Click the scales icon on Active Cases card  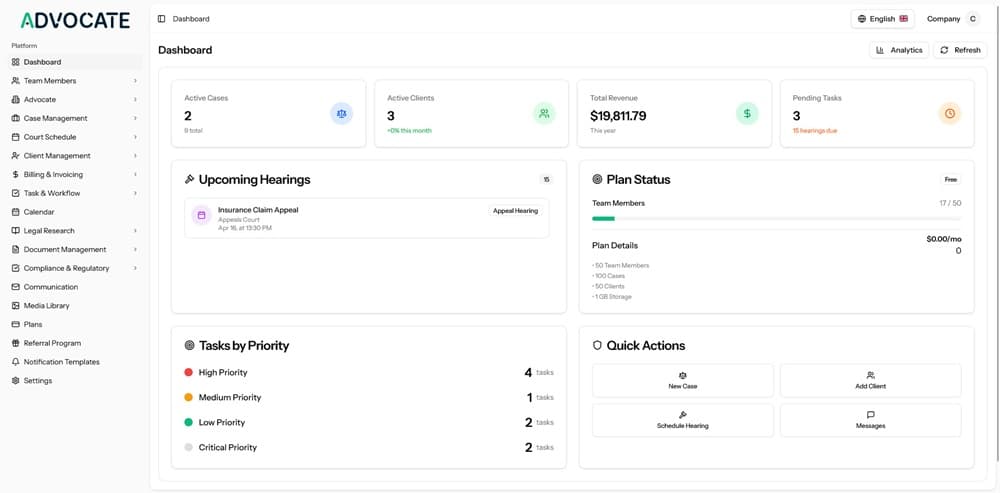[342, 114]
